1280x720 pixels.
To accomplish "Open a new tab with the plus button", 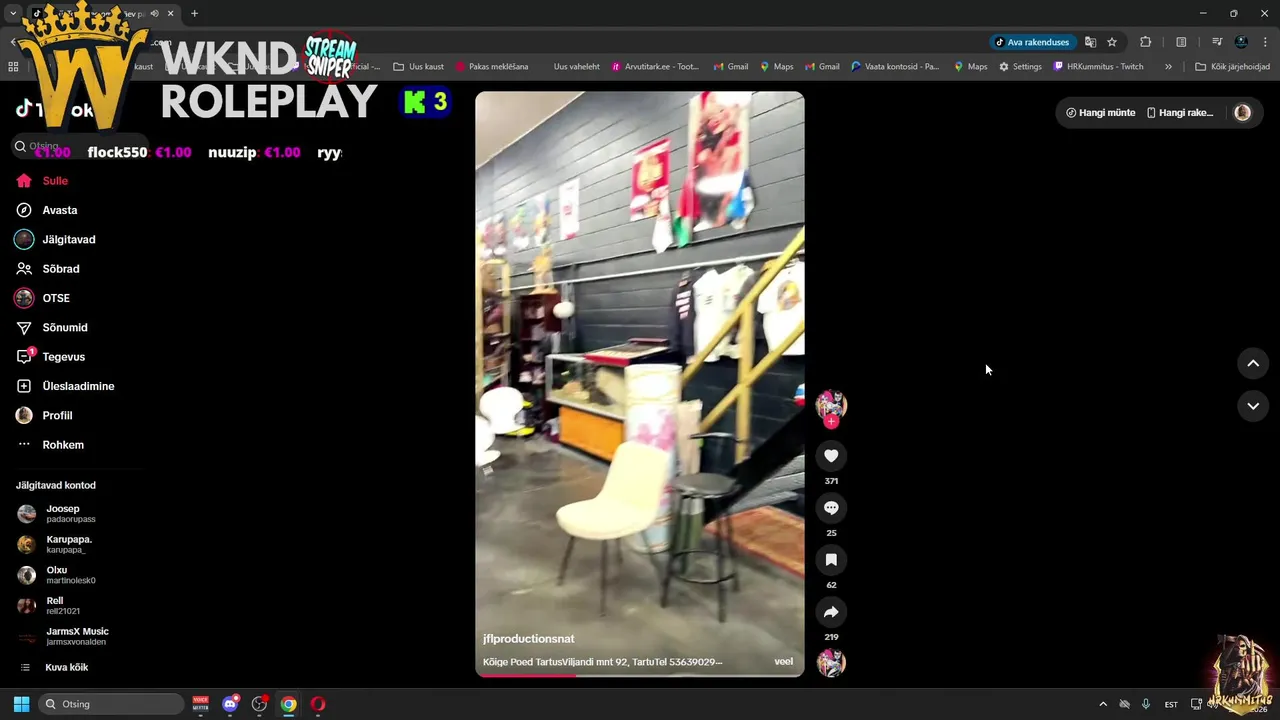I will [194, 13].
